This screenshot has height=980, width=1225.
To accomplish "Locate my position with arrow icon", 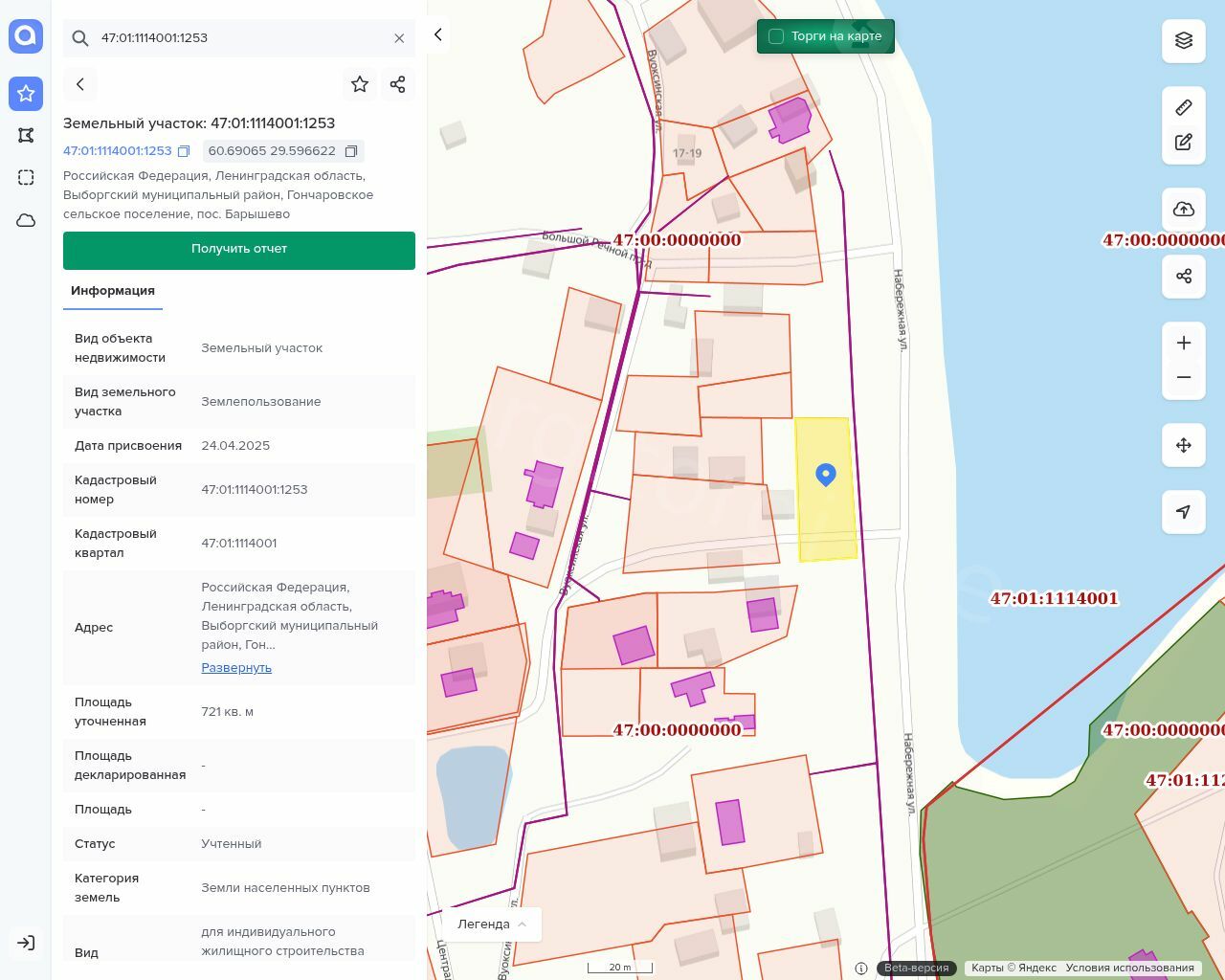I will click(x=1183, y=512).
